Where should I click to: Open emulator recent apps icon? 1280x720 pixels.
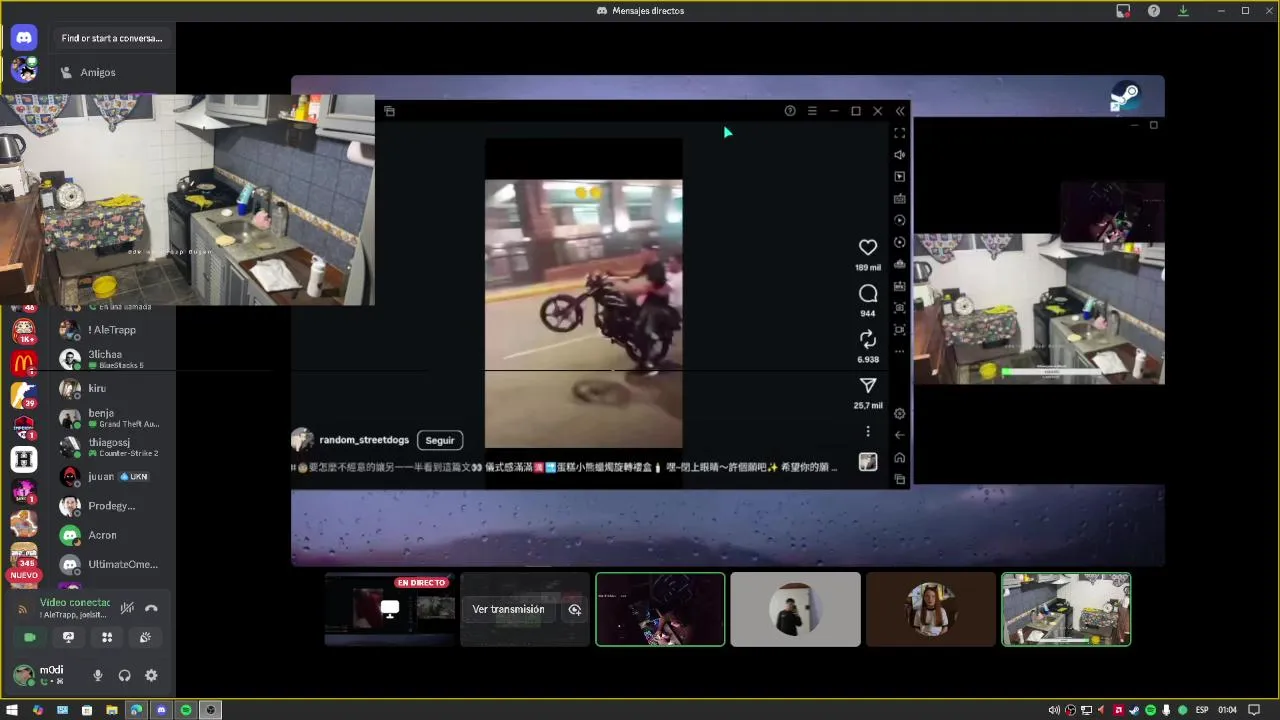tap(900, 480)
